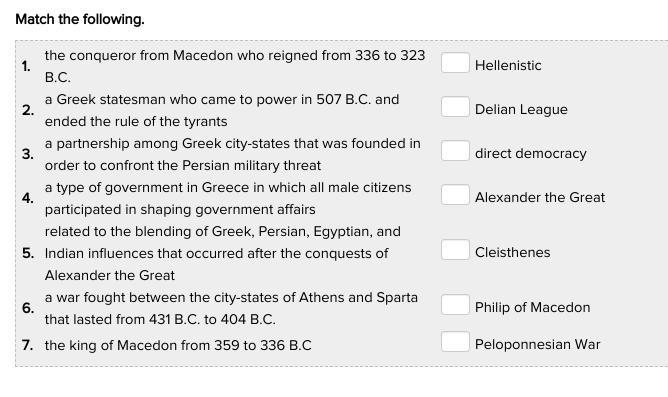Select the answer box for Delian League
The height and width of the screenshot is (397, 668).
(455, 106)
